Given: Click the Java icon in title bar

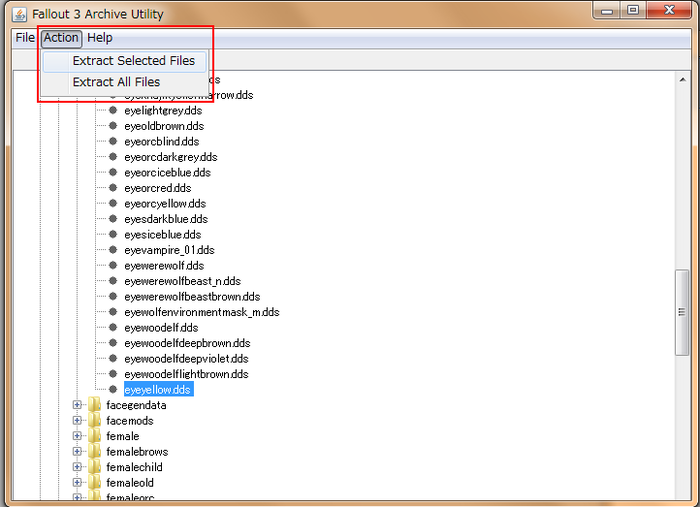Looking at the screenshot, I should pyautogui.click(x=20, y=14).
